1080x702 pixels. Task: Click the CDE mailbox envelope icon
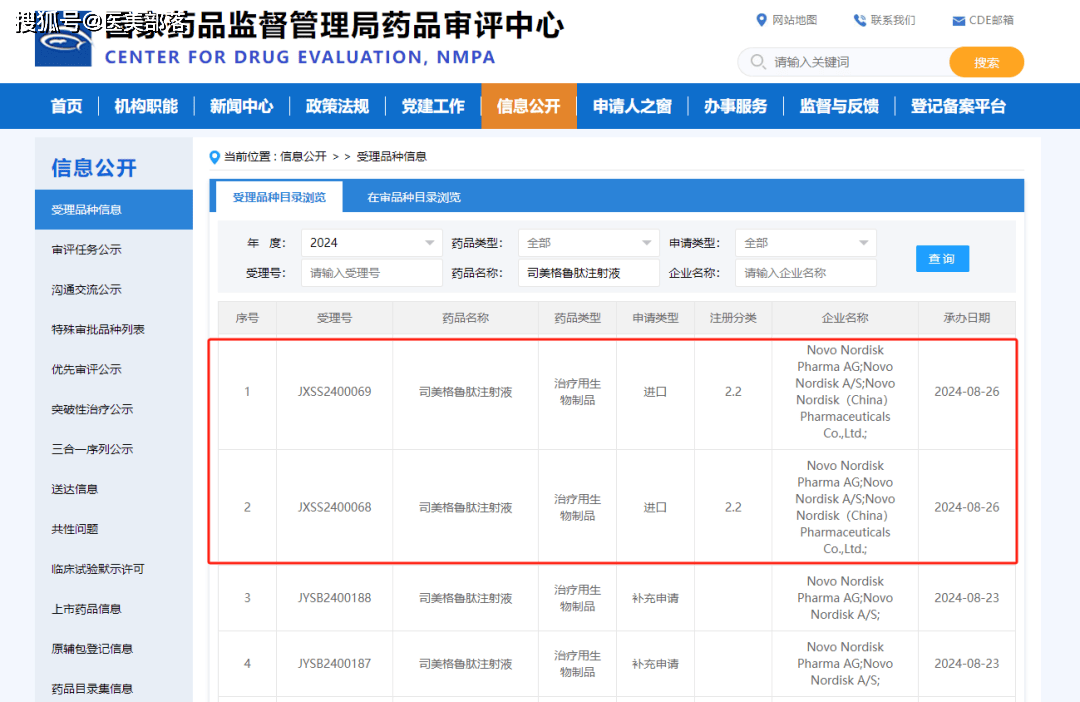click(958, 21)
